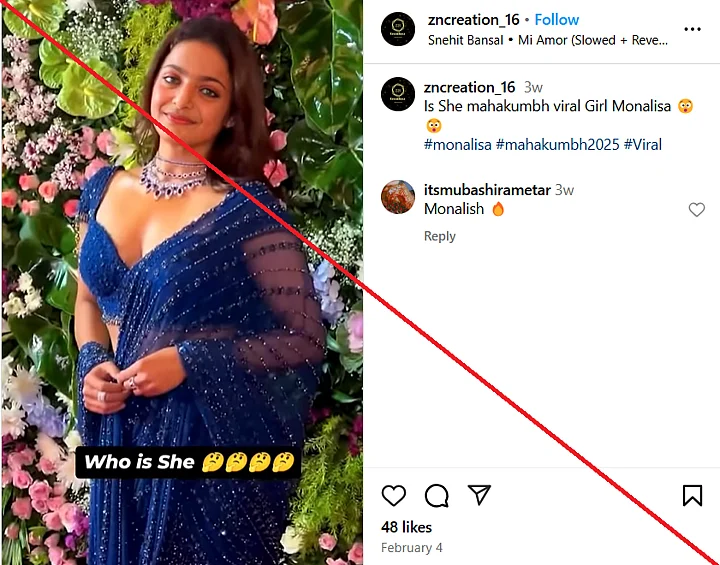Open the #Viral hashtag
This screenshot has width=720, height=565.
coord(643,145)
